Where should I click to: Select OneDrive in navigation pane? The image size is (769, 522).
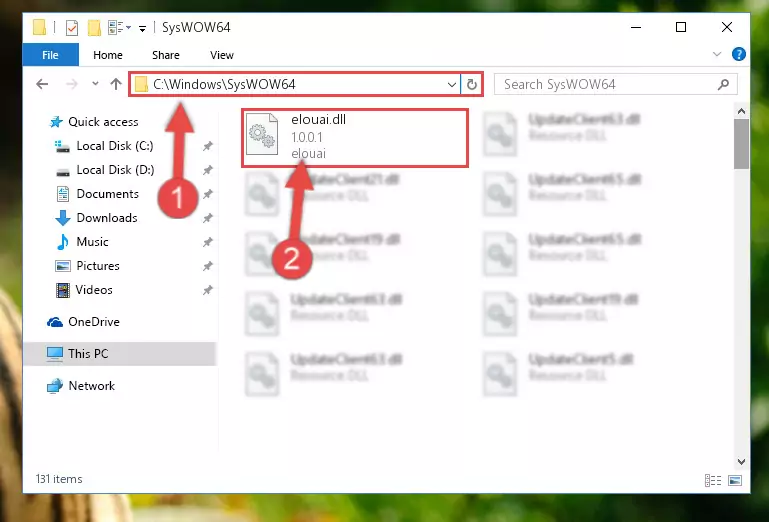click(x=94, y=322)
